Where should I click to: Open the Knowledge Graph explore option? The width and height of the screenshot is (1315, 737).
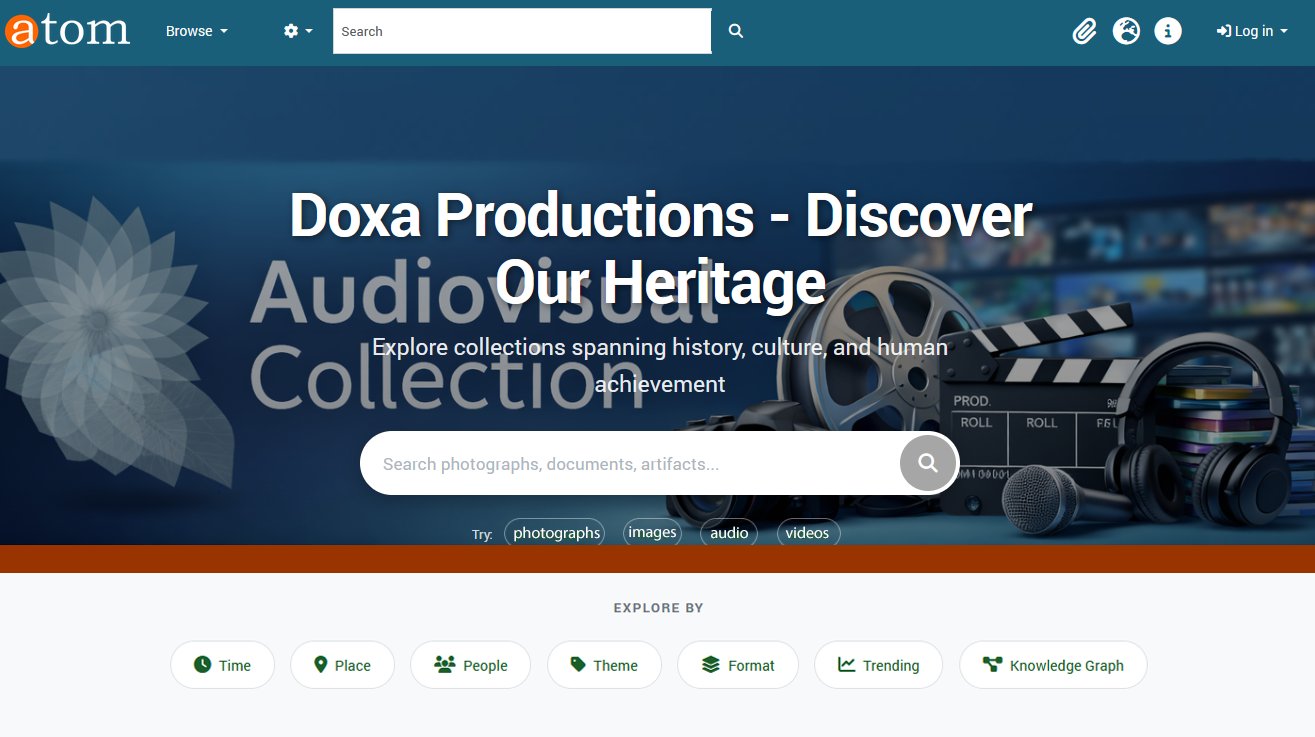pyautogui.click(x=1053, y=665)
